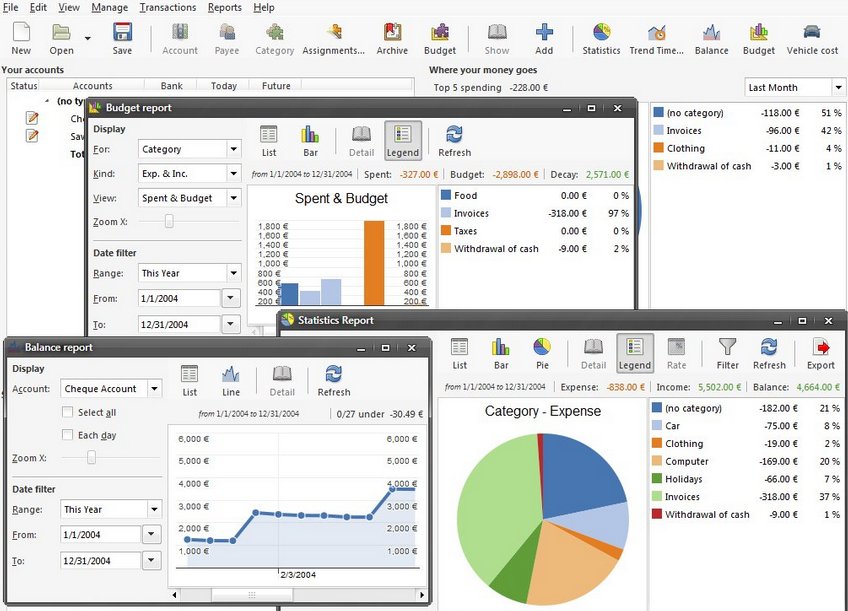Image resolution: width=848 pixels, height=611 pixels.
Task: Click Balance report Zoom X slider
Action: 92,457
